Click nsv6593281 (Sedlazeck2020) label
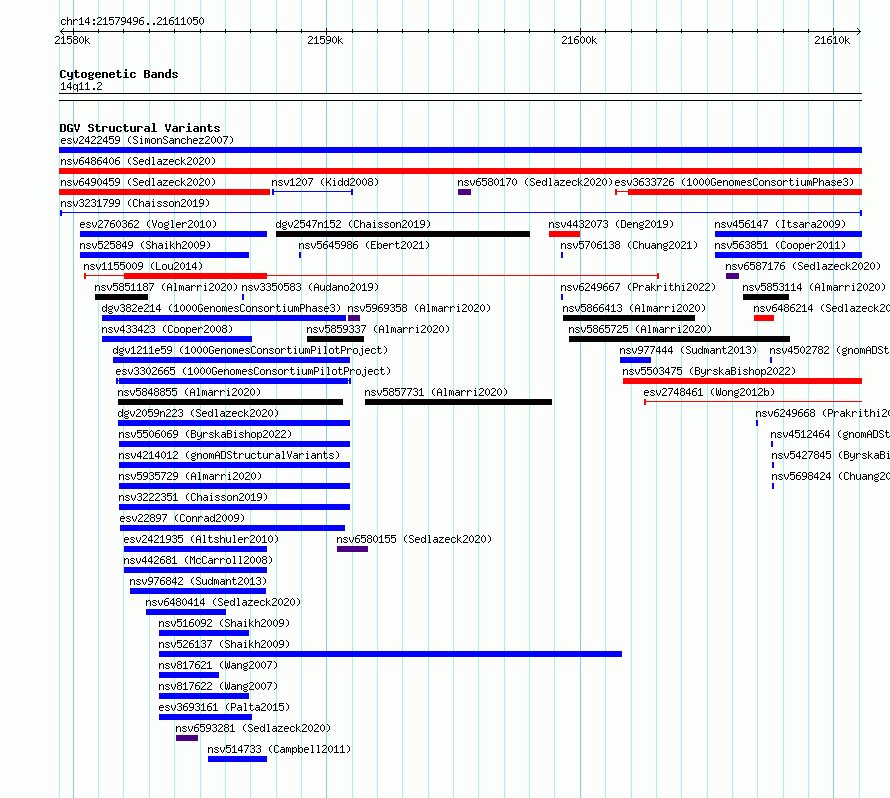 coord(253,728)
